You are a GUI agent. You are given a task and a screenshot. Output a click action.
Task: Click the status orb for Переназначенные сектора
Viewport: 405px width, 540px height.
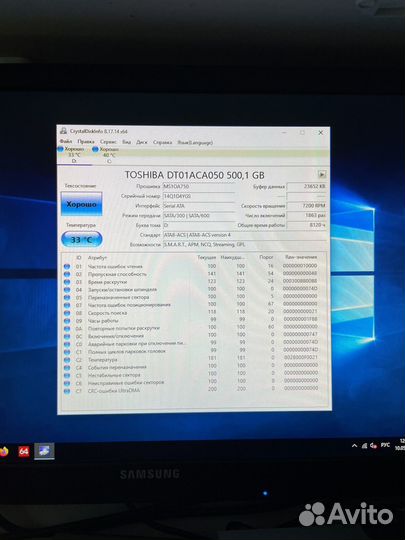tap(67, 297)
